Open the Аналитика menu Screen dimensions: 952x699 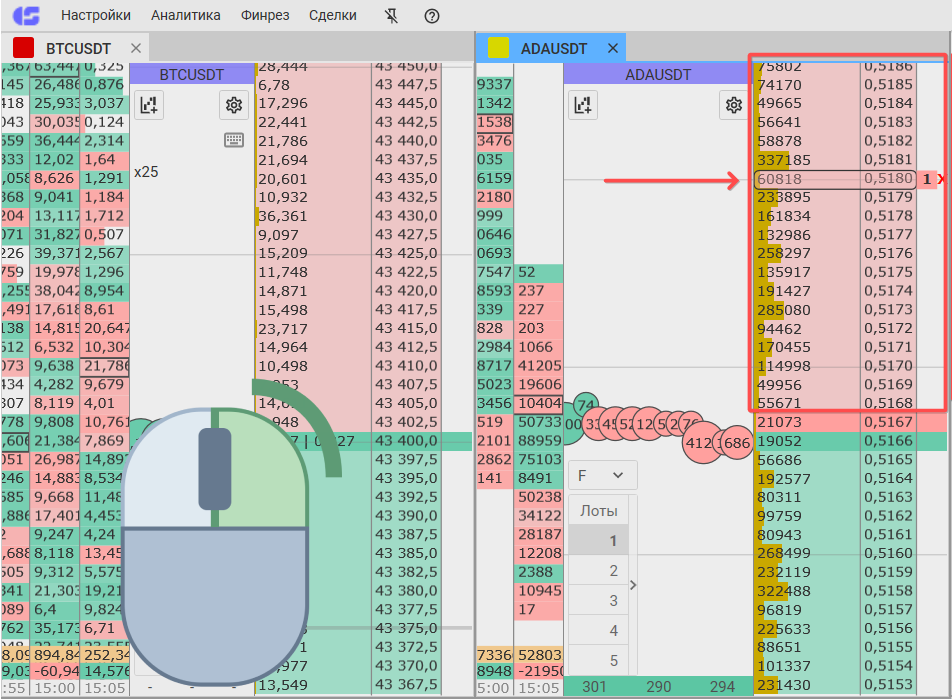[x=186, y=15]
